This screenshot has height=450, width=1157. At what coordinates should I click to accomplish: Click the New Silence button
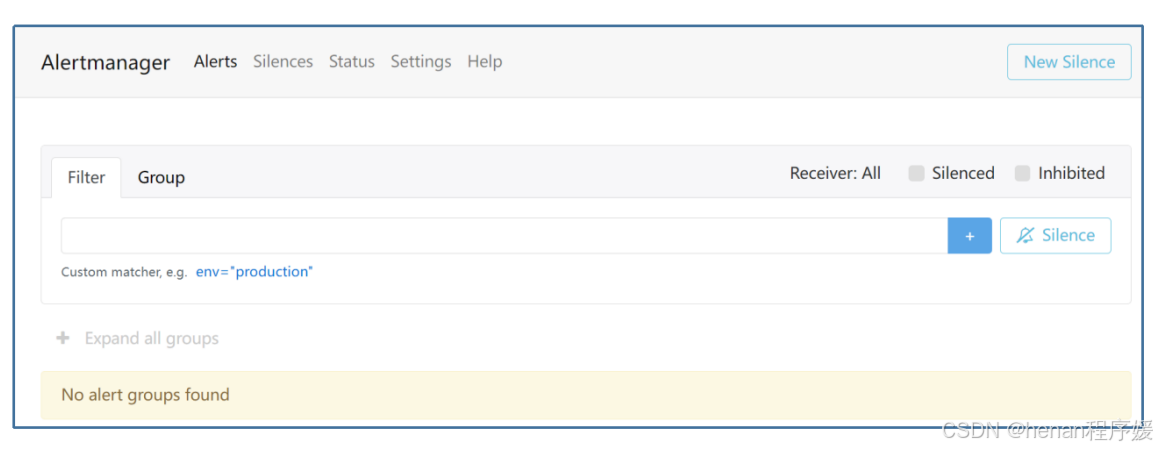click(1069, 62)
